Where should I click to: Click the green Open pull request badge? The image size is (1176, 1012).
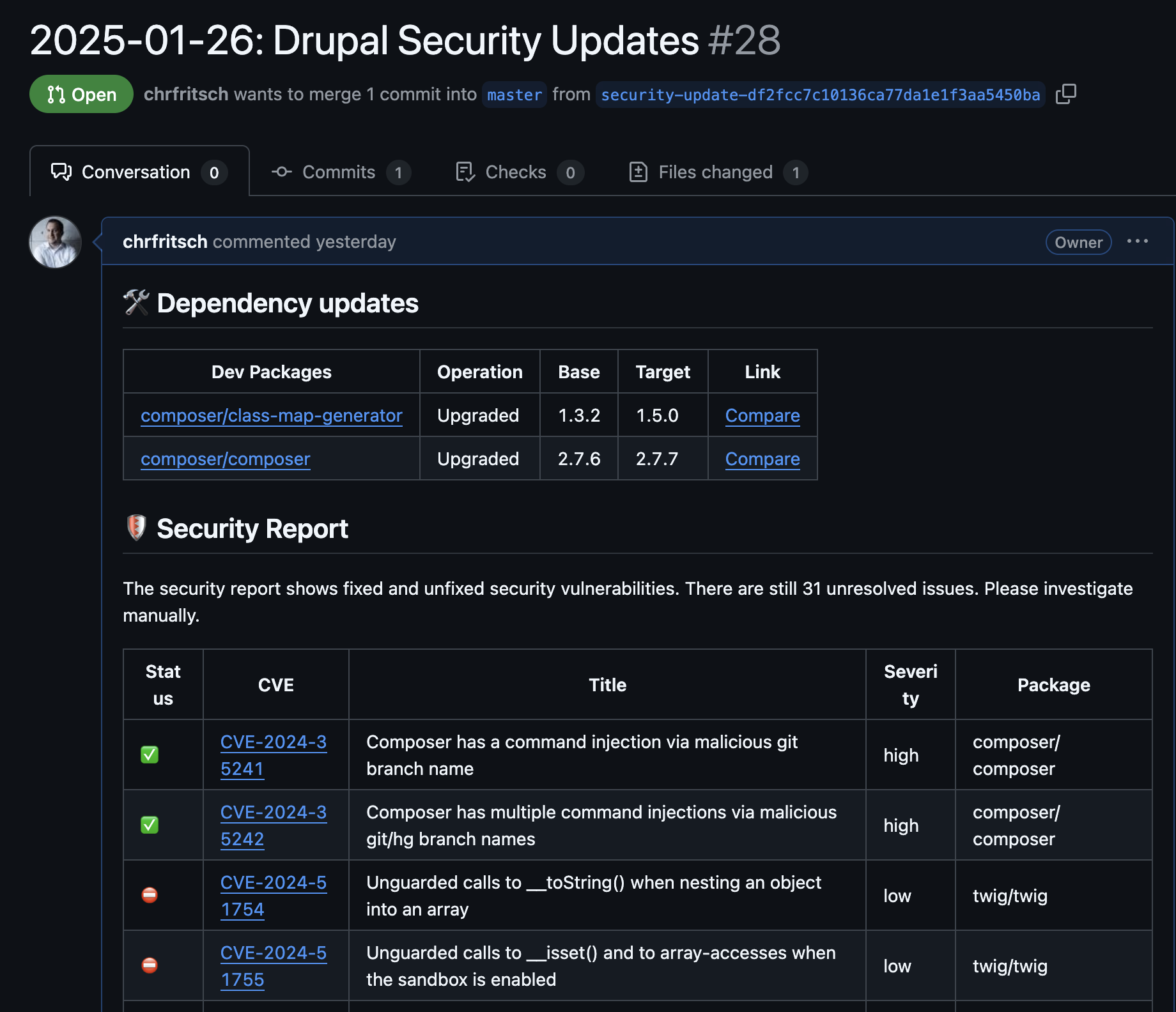81,95
